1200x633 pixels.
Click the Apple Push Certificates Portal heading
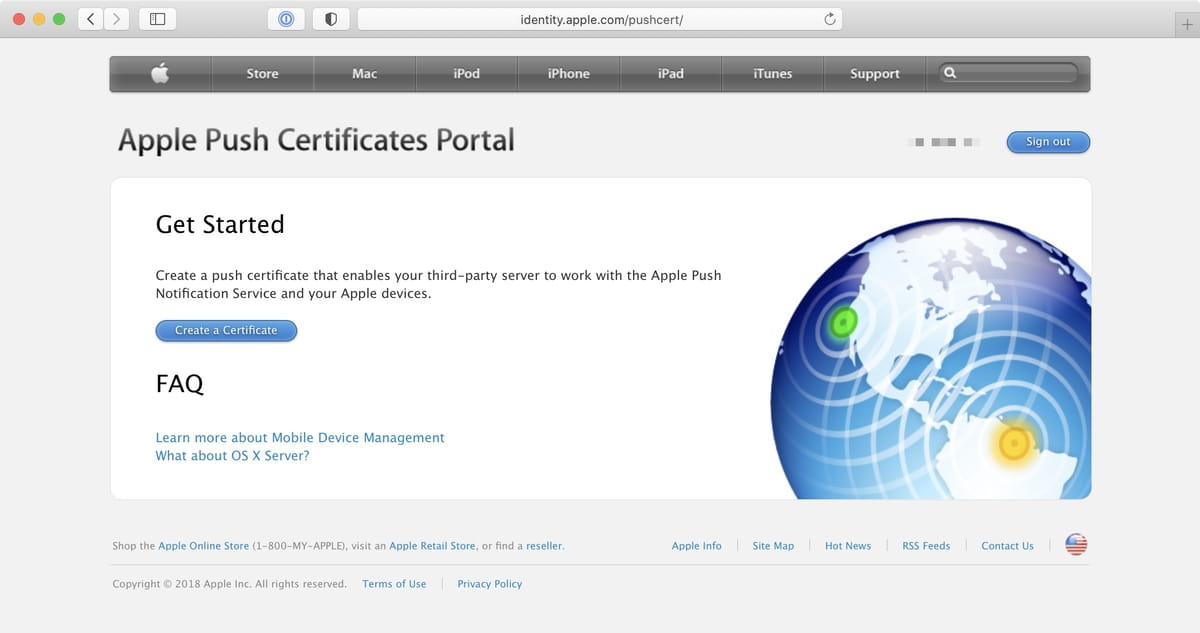pos(316,140)
